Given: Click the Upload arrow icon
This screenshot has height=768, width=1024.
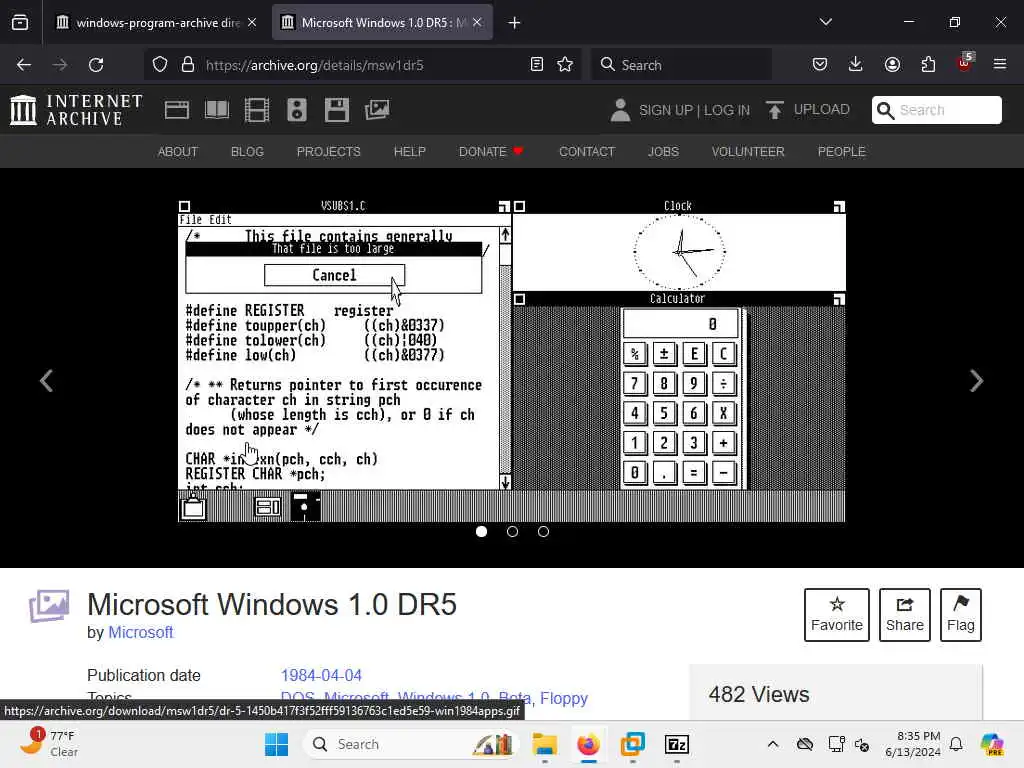Looking at the screenshot, I should [x=775, y=110].
